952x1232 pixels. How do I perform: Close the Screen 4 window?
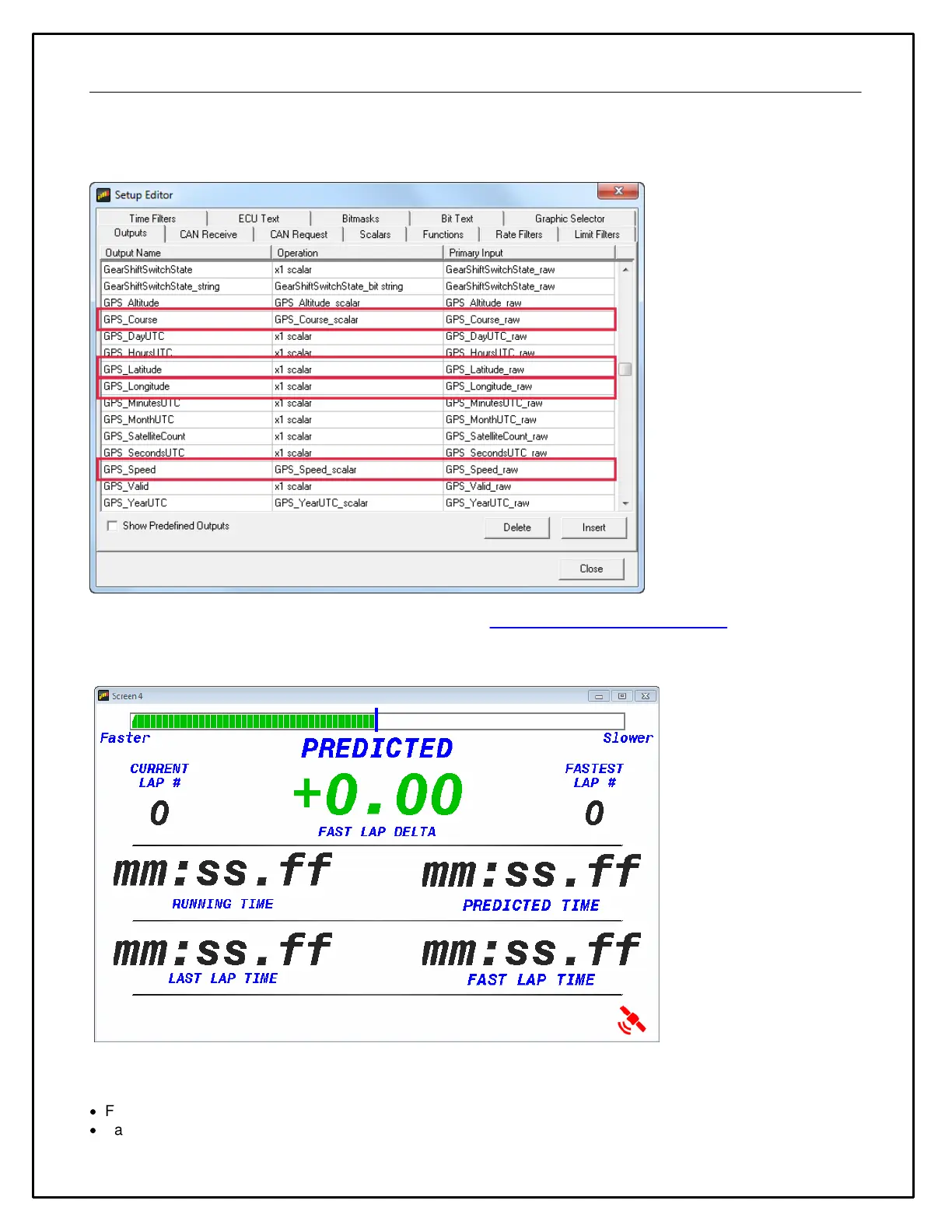pos(646,696)
